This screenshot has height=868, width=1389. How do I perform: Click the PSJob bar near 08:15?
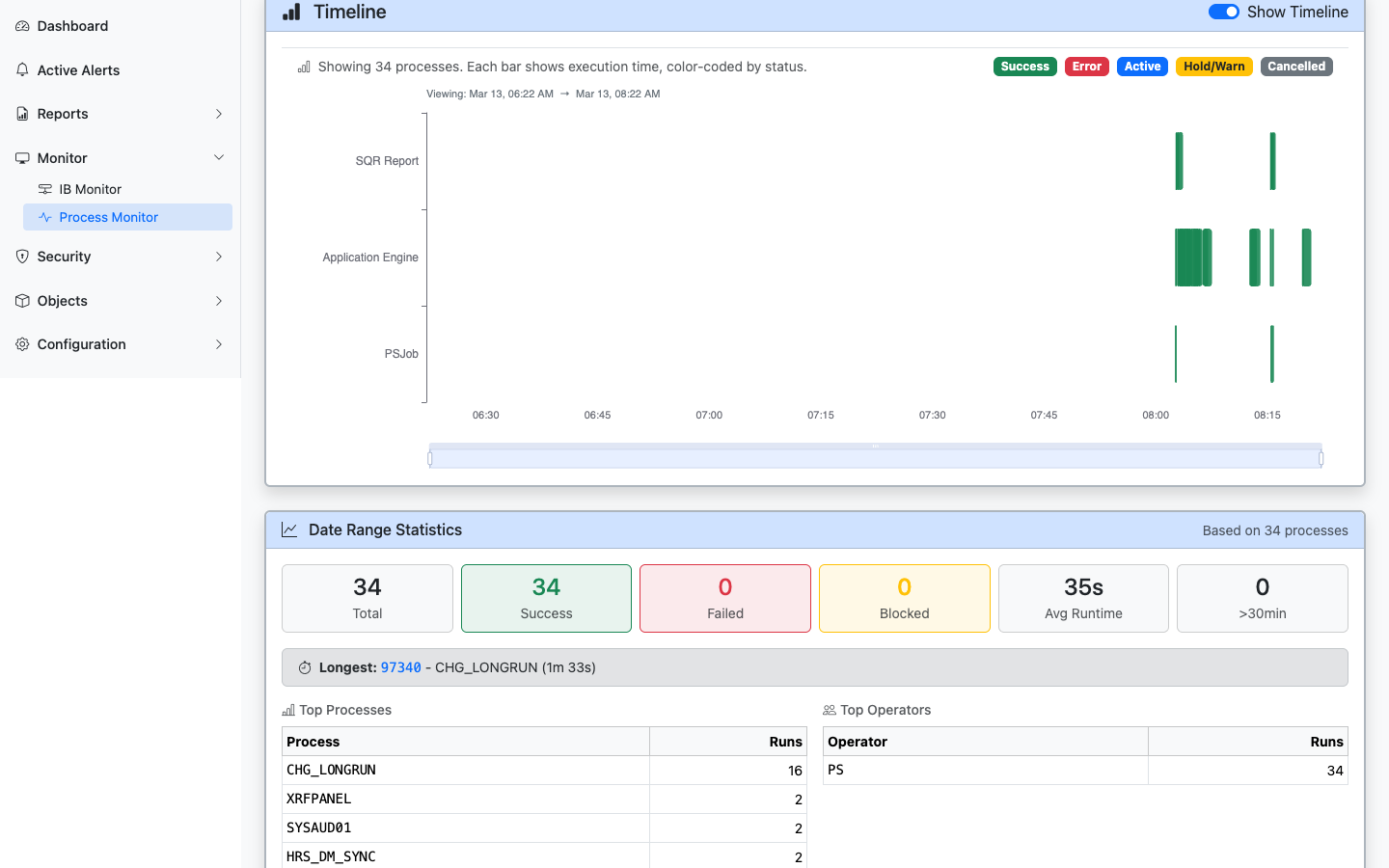click(x=1272, y=354)
